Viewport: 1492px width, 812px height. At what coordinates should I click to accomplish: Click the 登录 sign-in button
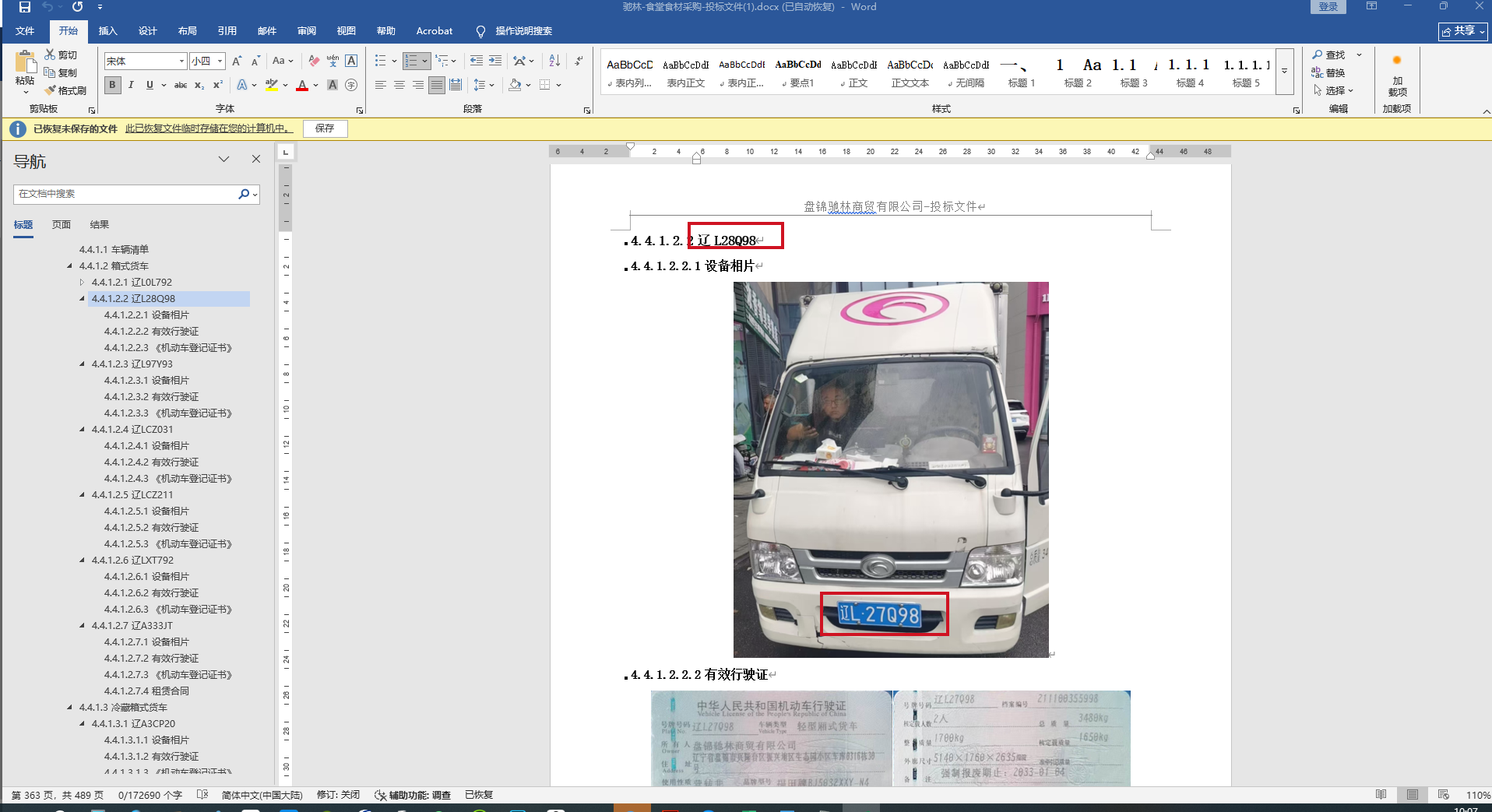coord(1328,6)
